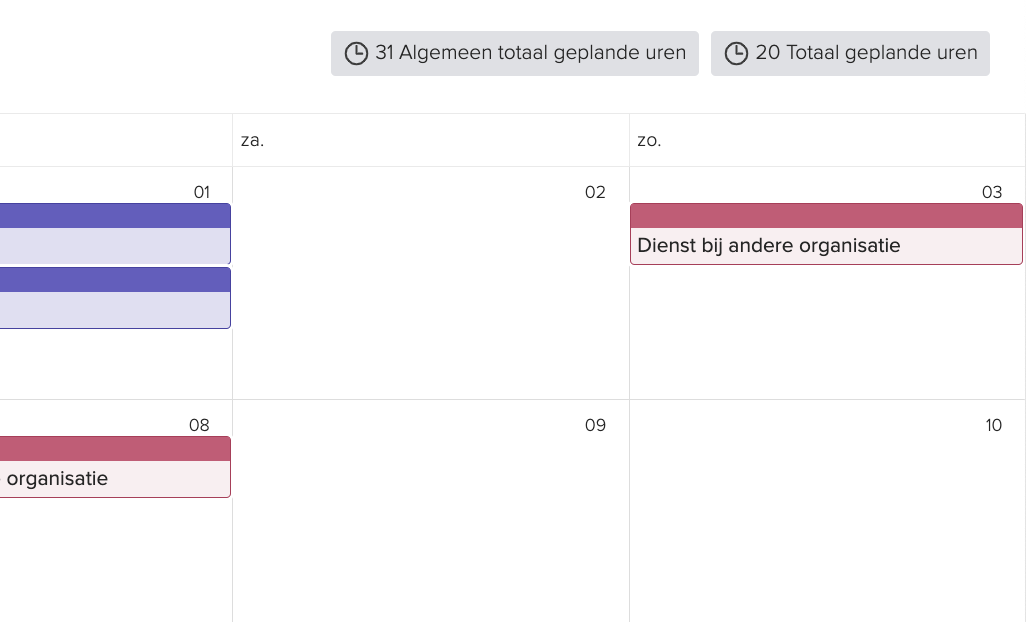Select the zo. column header
Viewport: 1026px width, 622px height.
pyautogui.click(x=827, y=140)
